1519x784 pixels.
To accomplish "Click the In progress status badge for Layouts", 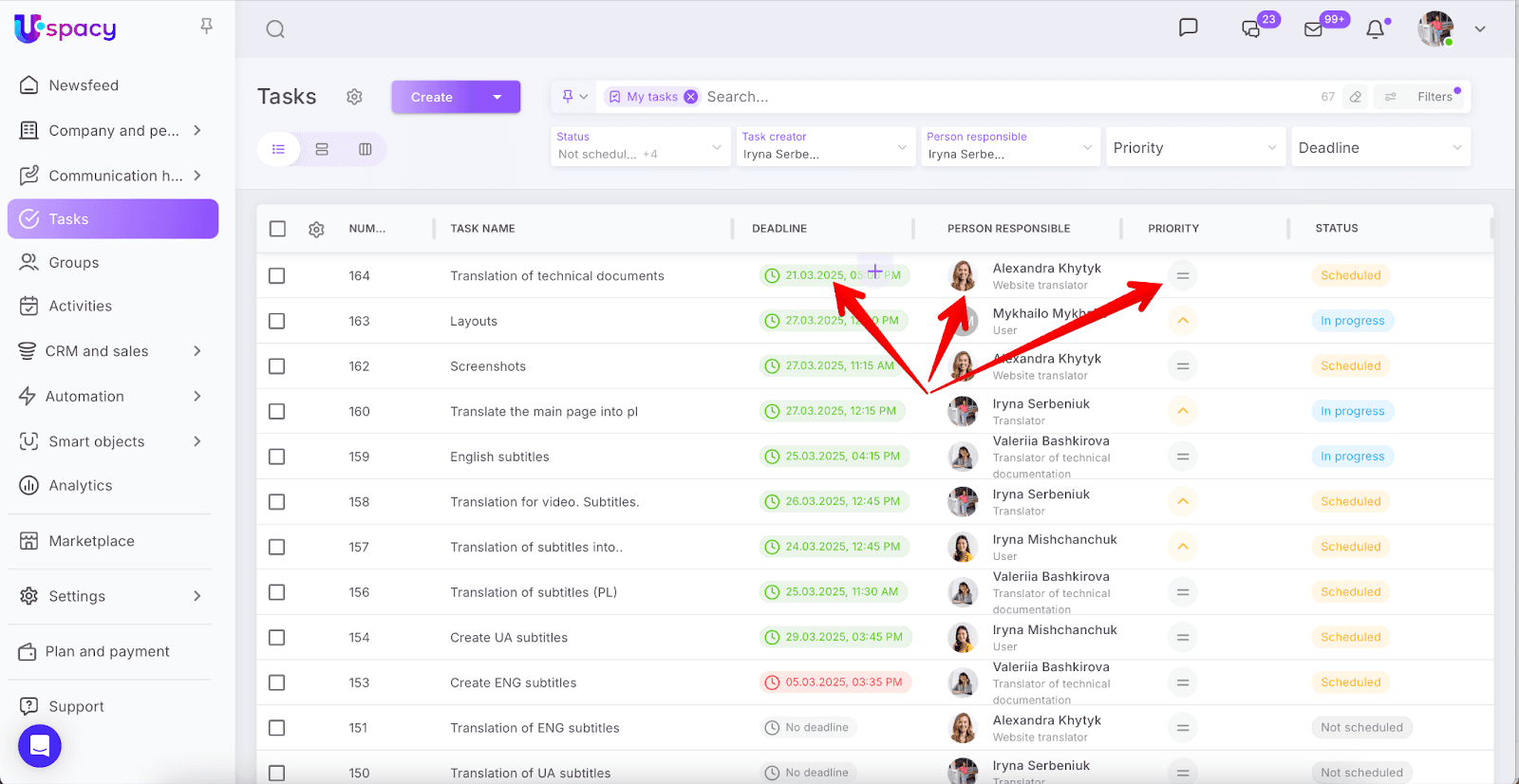I will pos(1352,321).
